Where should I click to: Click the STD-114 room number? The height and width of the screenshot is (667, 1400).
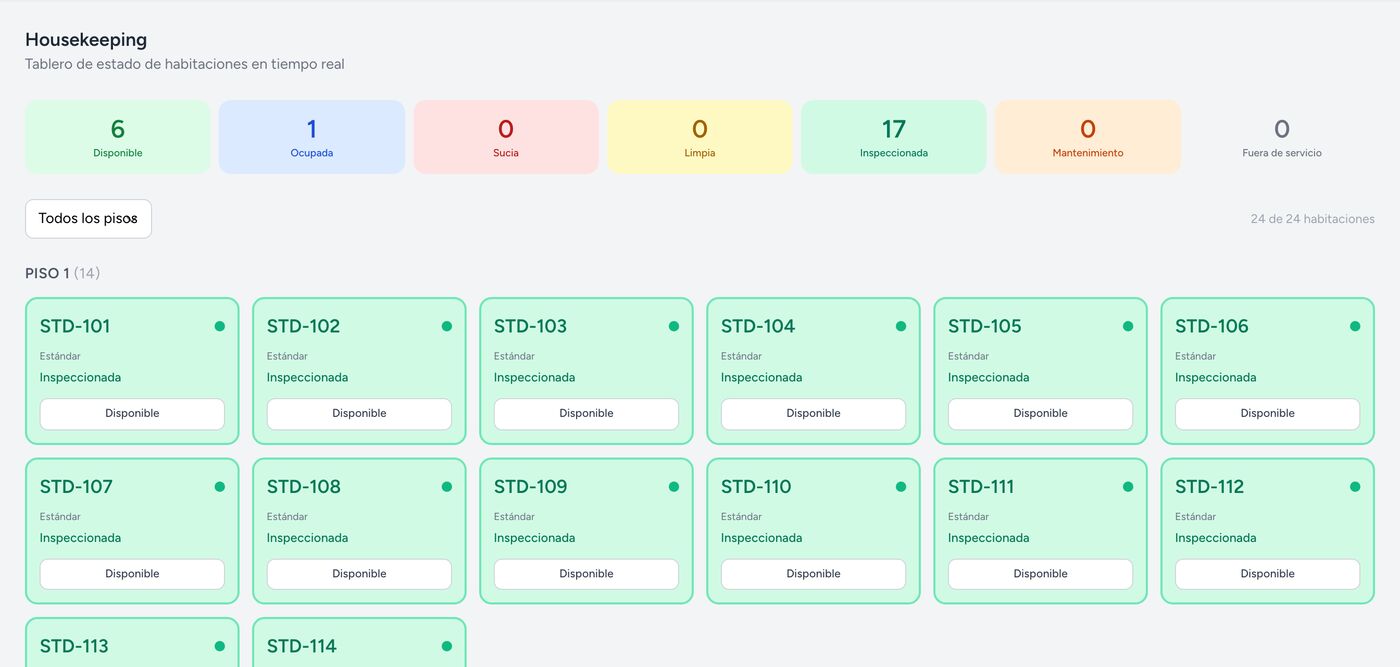302,646
